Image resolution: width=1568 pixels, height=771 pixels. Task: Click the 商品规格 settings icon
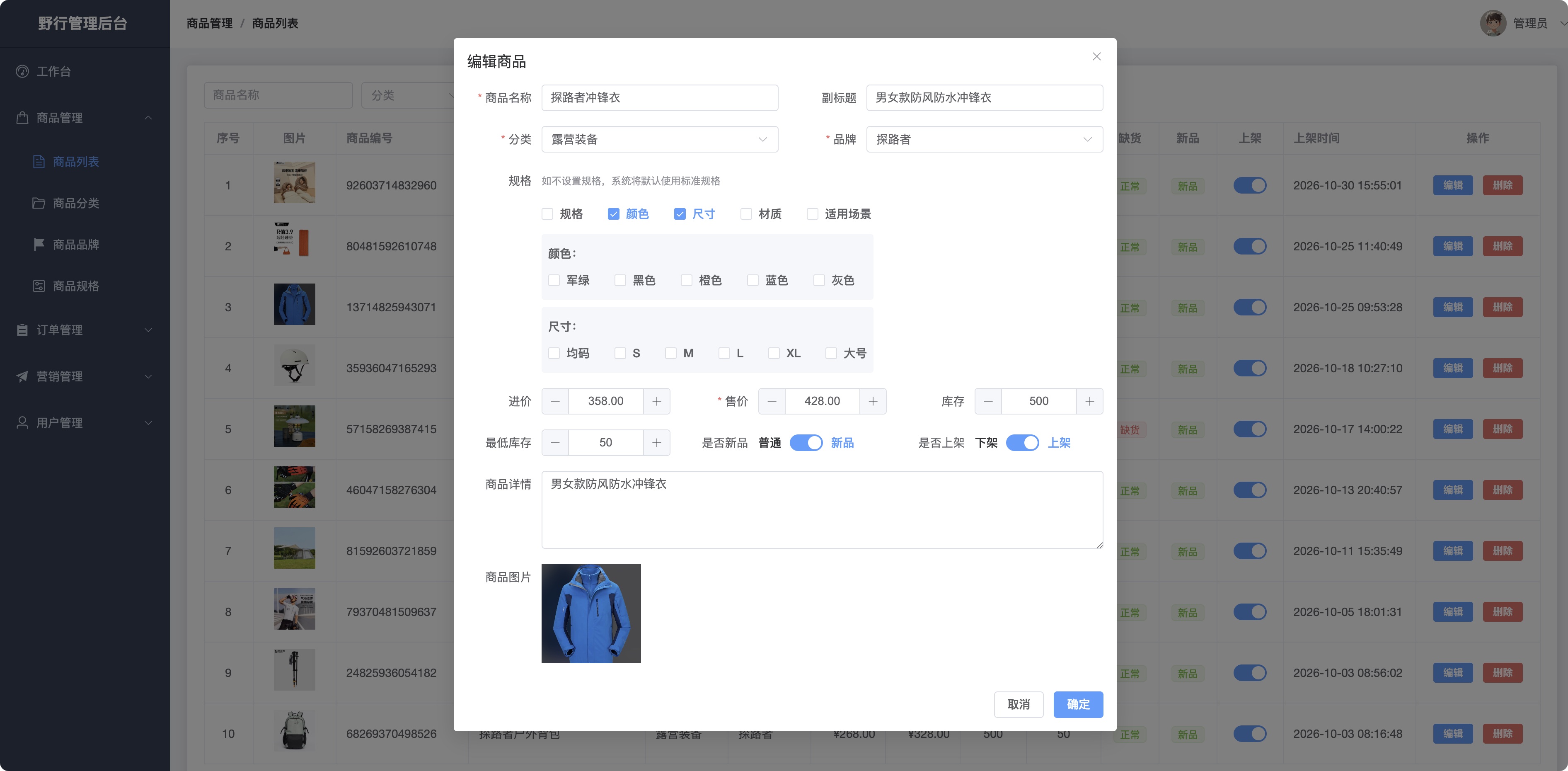(39, 286)
